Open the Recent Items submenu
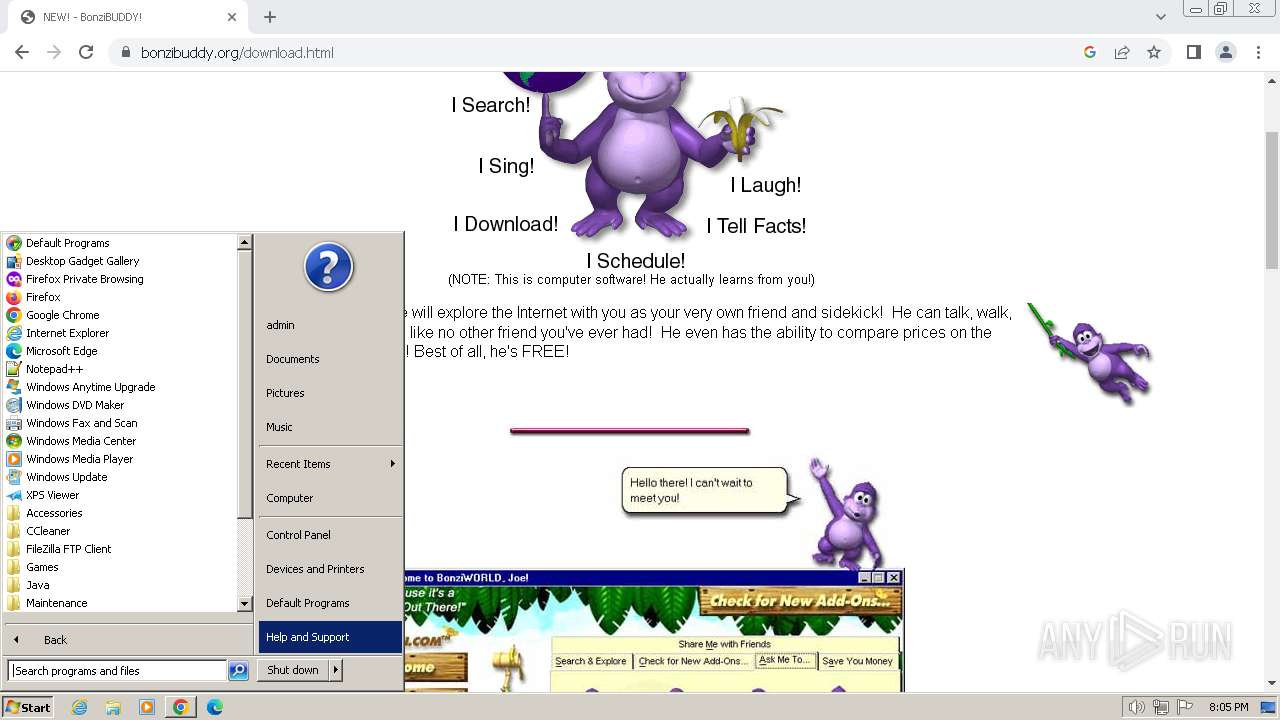The height and width of the screenshot is (720, 1280). 330,464
